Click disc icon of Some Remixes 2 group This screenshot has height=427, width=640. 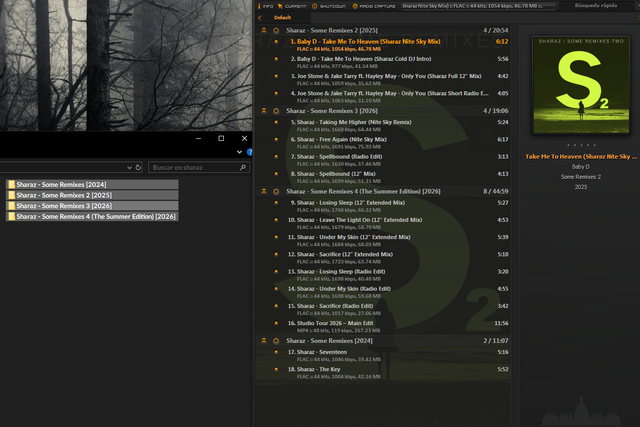[276, 31]
